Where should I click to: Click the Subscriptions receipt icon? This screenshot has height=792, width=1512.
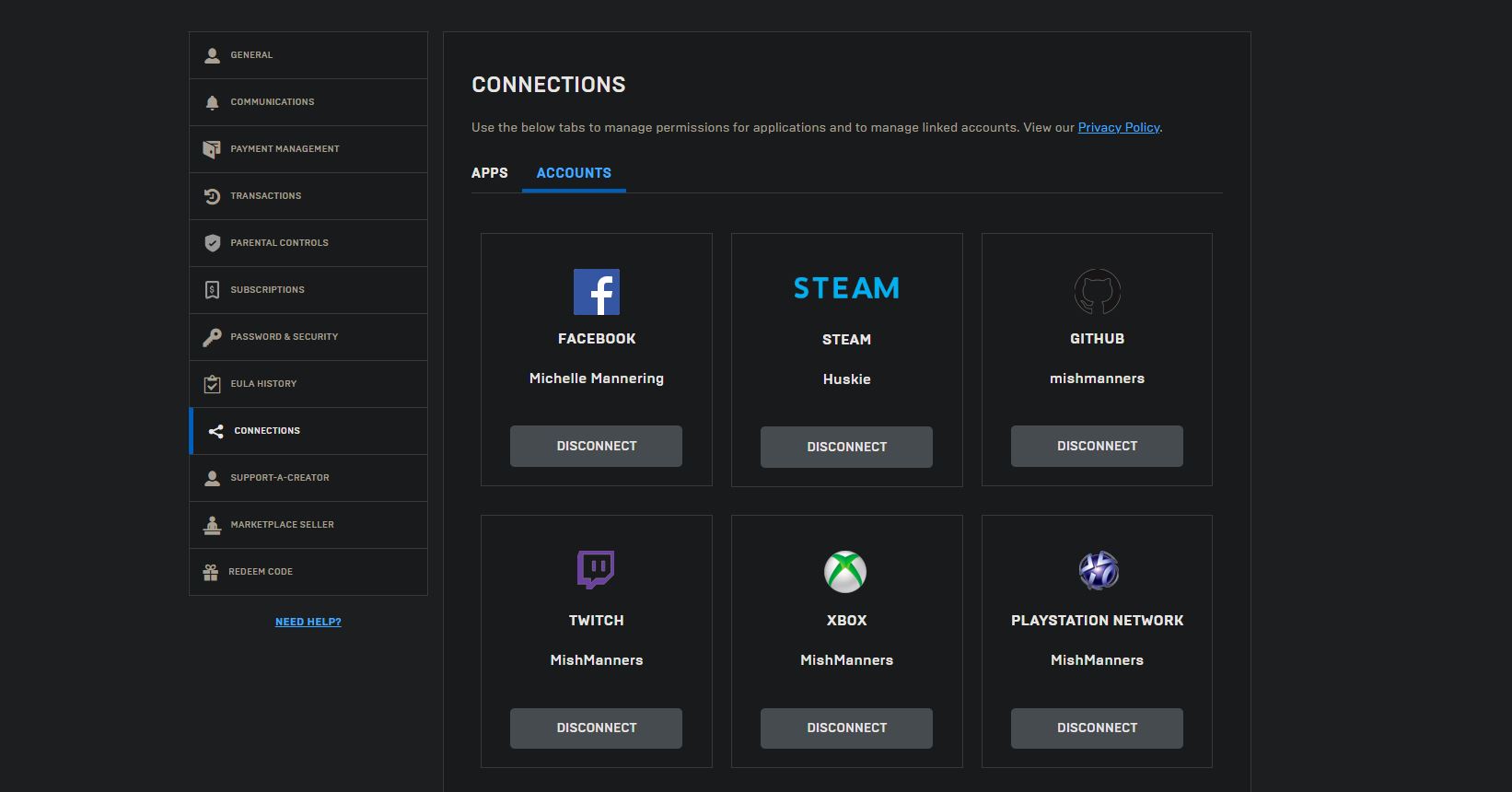click(212, 290)
